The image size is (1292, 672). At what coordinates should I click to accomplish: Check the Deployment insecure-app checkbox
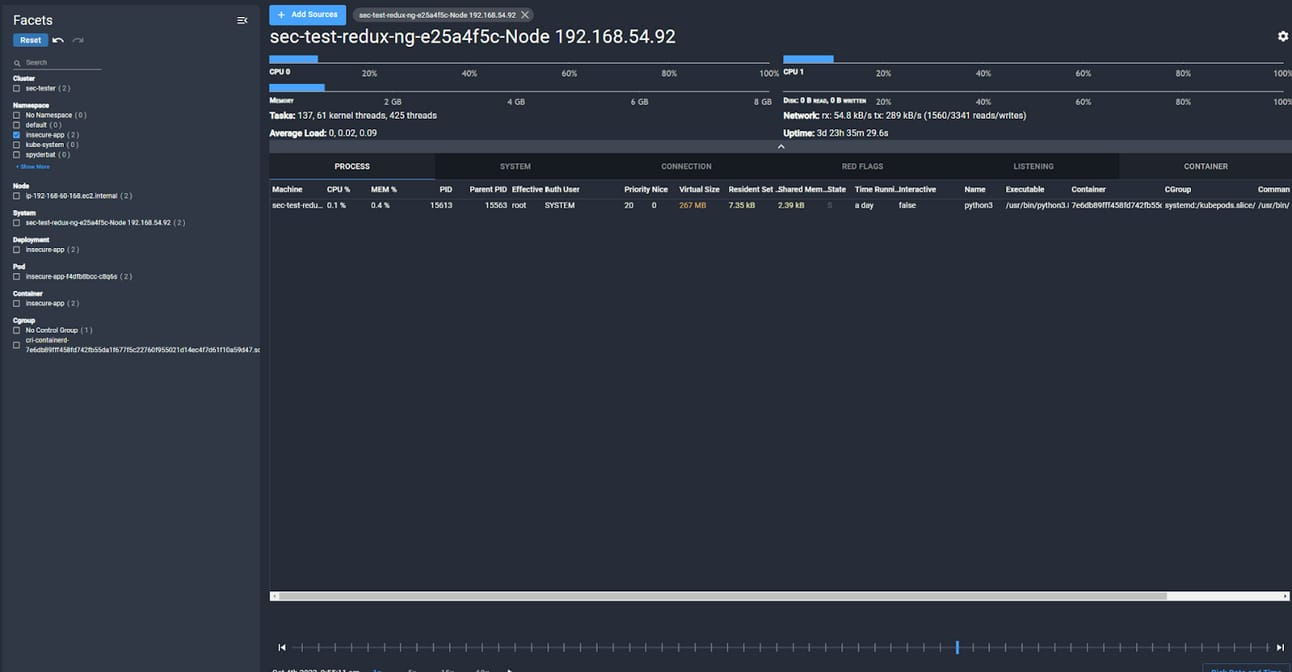(17, 250)
